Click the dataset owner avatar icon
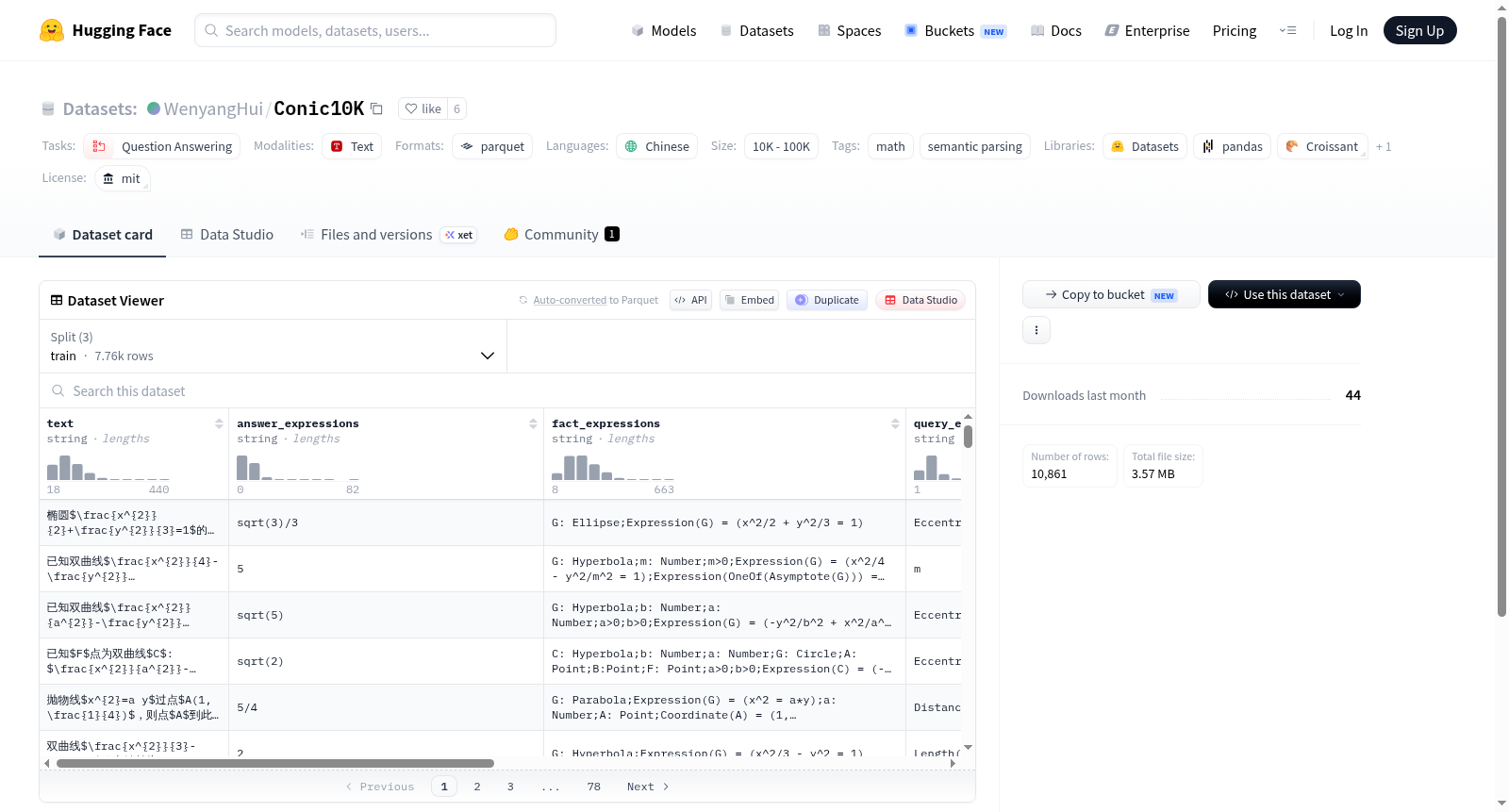Viewport: 1509px width, 812px height. [x=154, y=108]
